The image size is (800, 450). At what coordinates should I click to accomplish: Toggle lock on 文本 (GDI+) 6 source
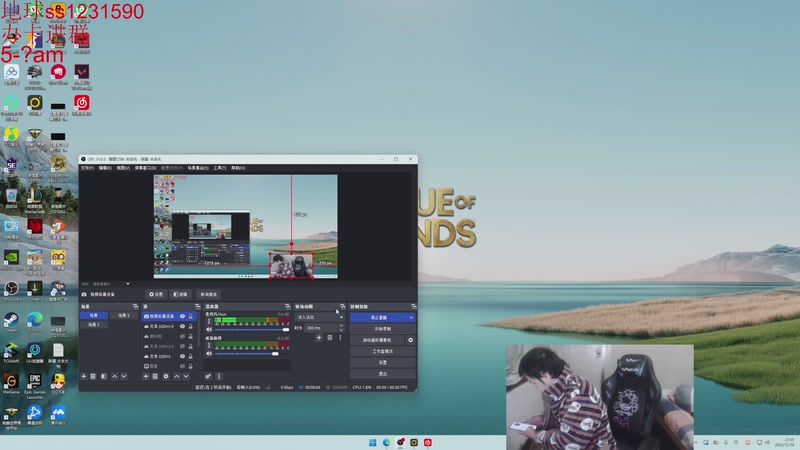tap(191, 327)
